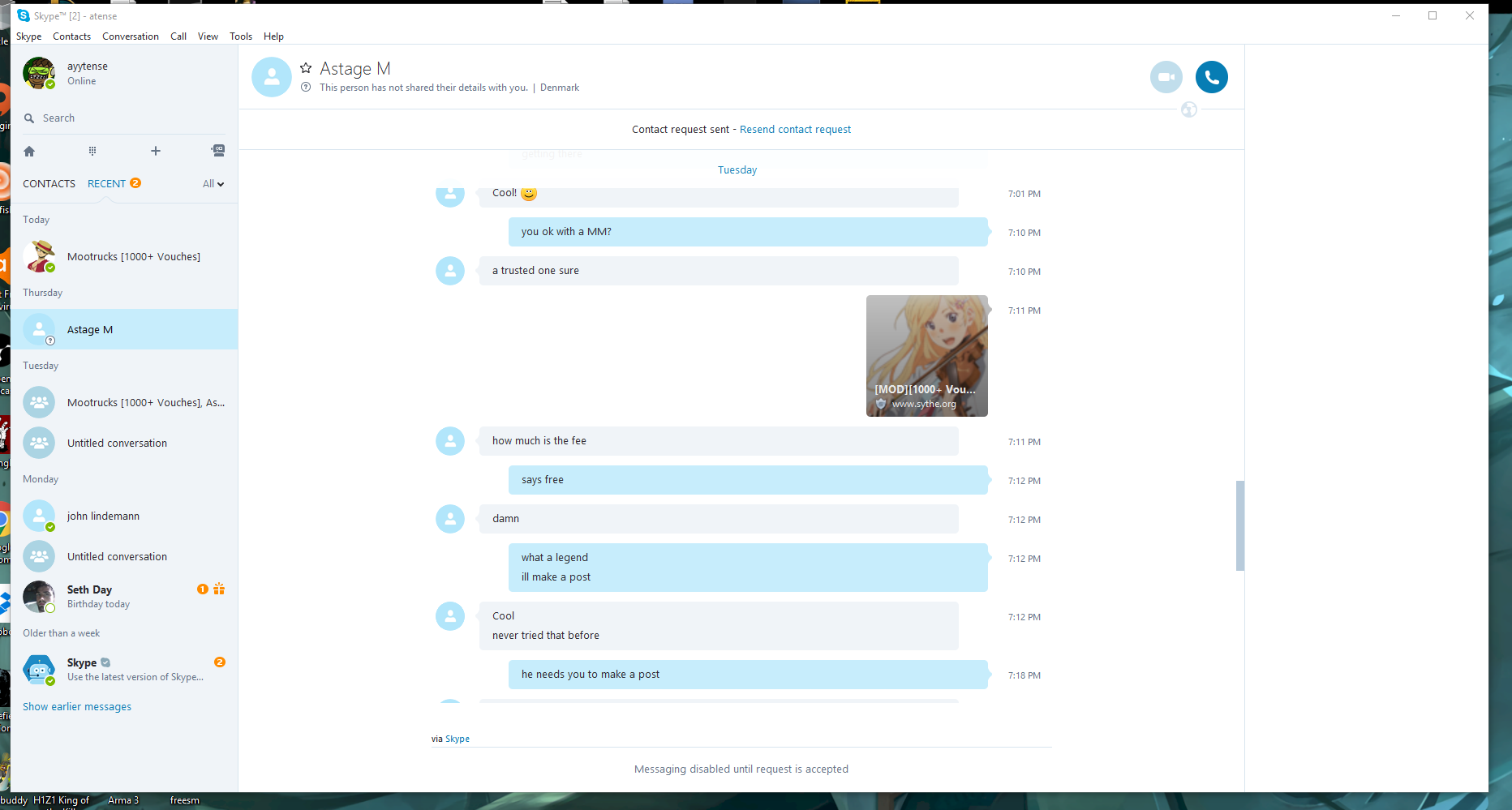Screen dimensions: 1512x810
Task: Switch to the CONTACTS tab
Action: pos(49,184)
